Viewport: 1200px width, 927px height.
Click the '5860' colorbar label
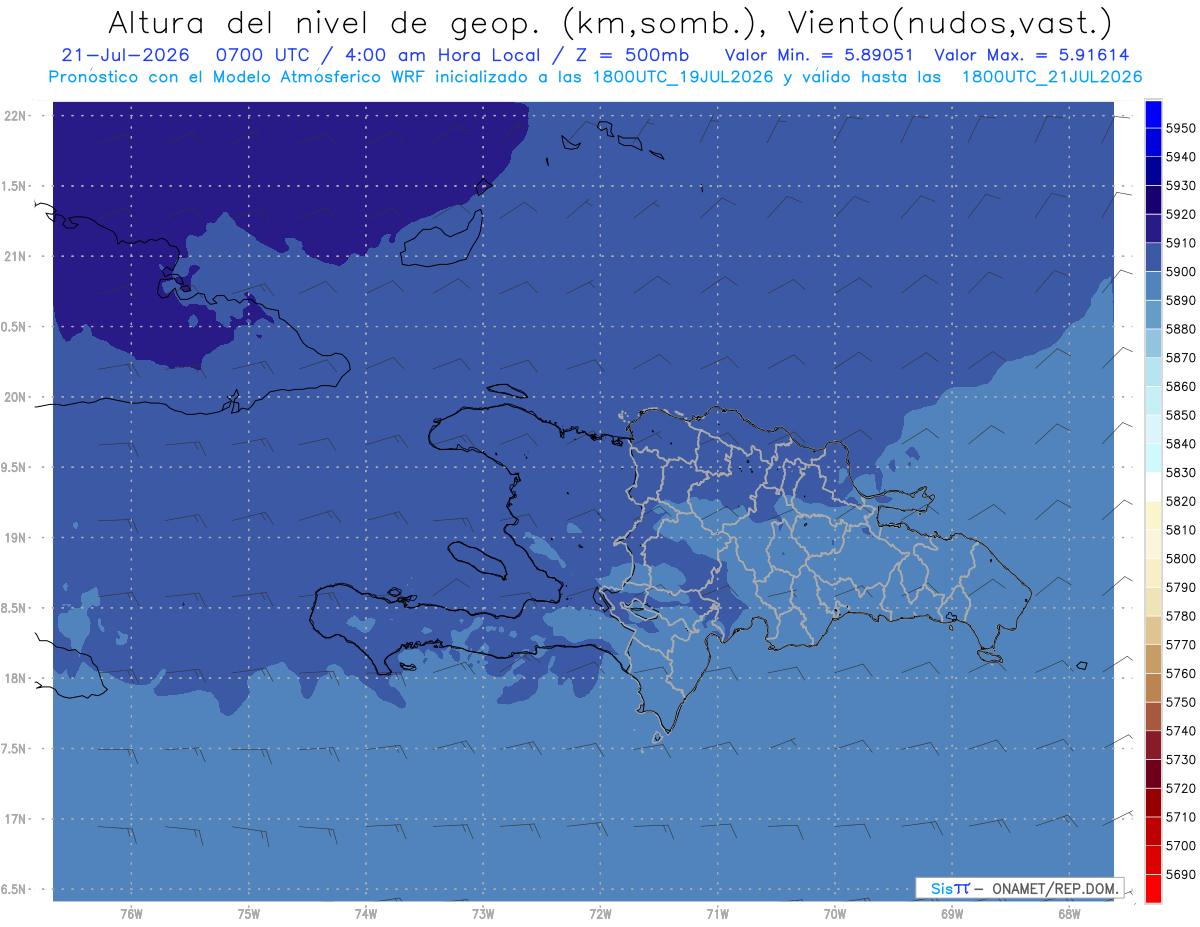(1180, 386)
